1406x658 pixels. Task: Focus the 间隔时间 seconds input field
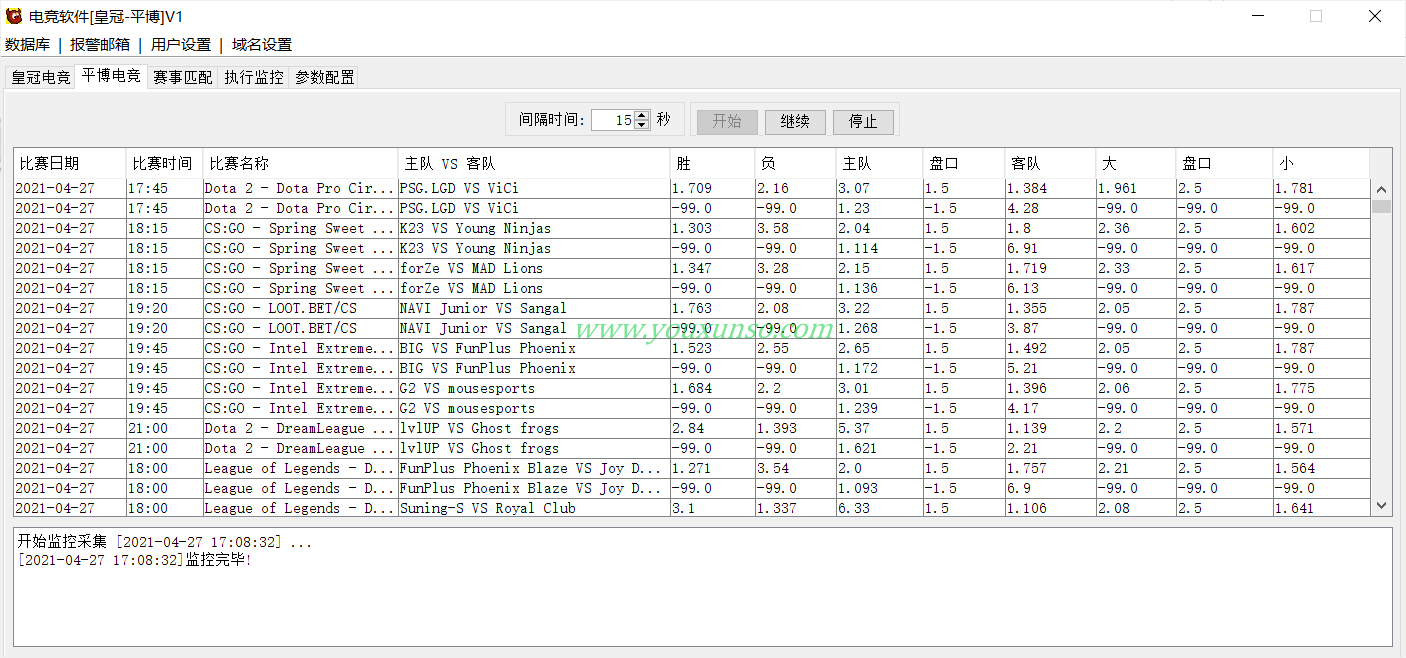[613, 120]
